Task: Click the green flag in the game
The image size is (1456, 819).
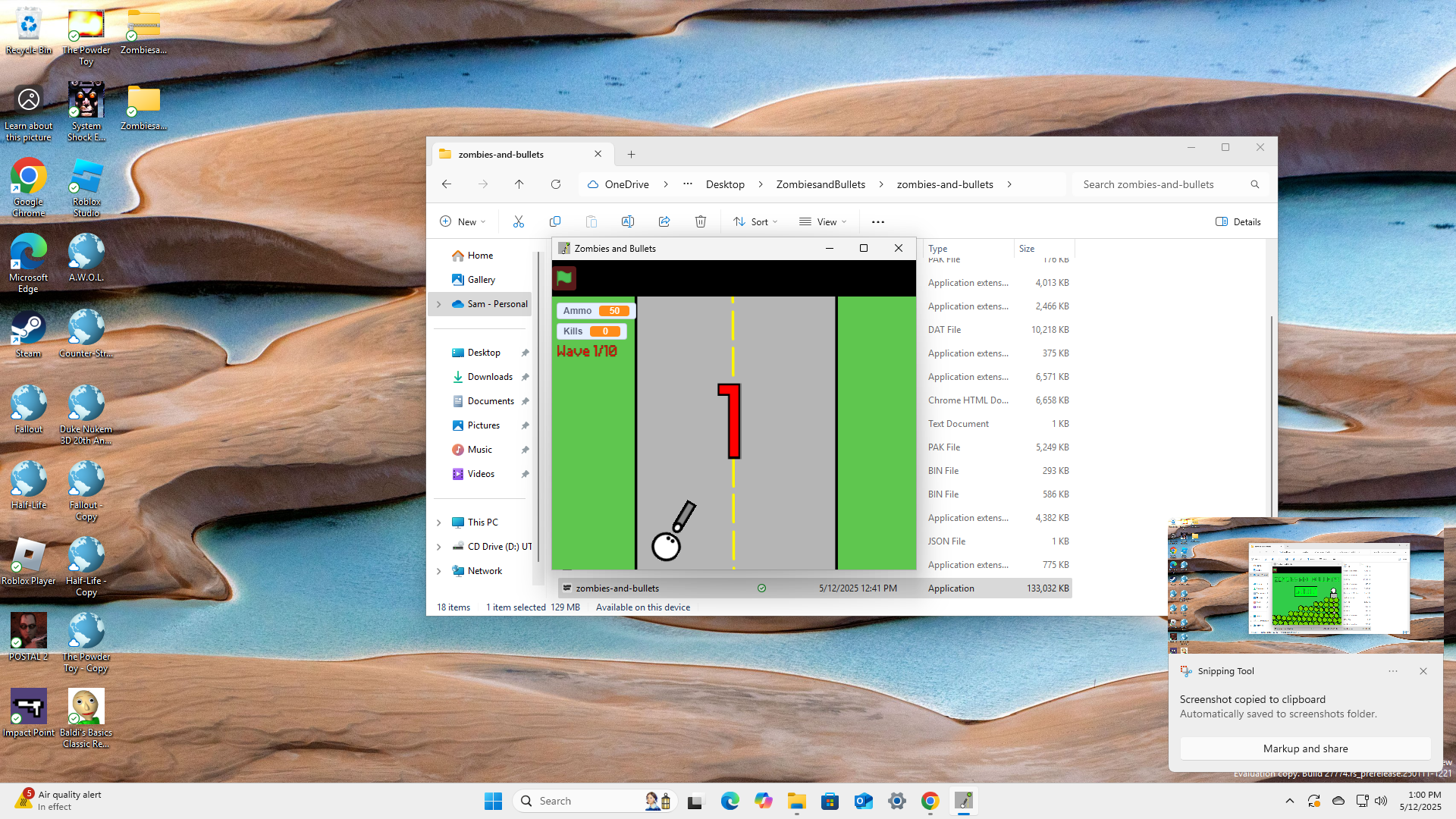Action: tap(564, 278)
